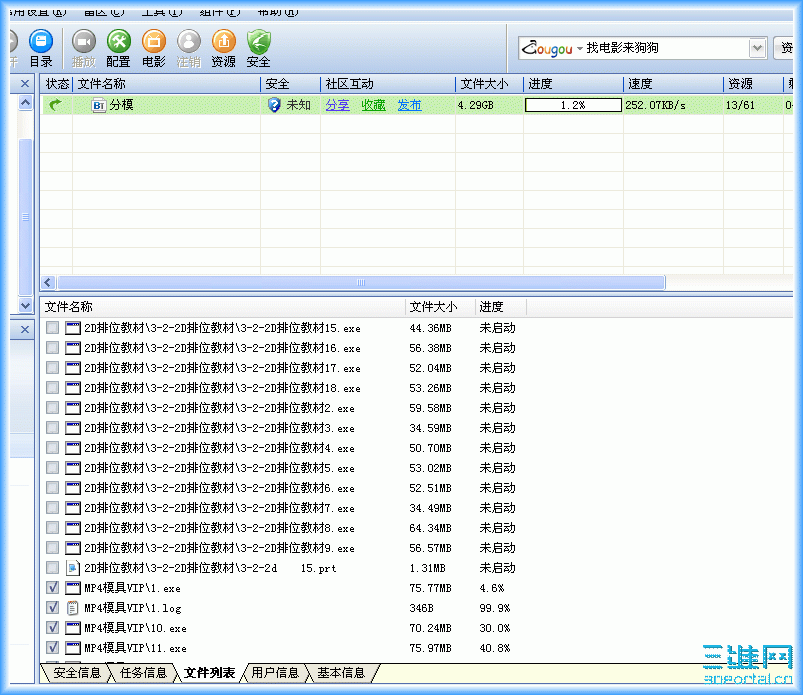Click the horizontal scrollbar thumb
Screen dimensions: 803x695
point(361,282)
